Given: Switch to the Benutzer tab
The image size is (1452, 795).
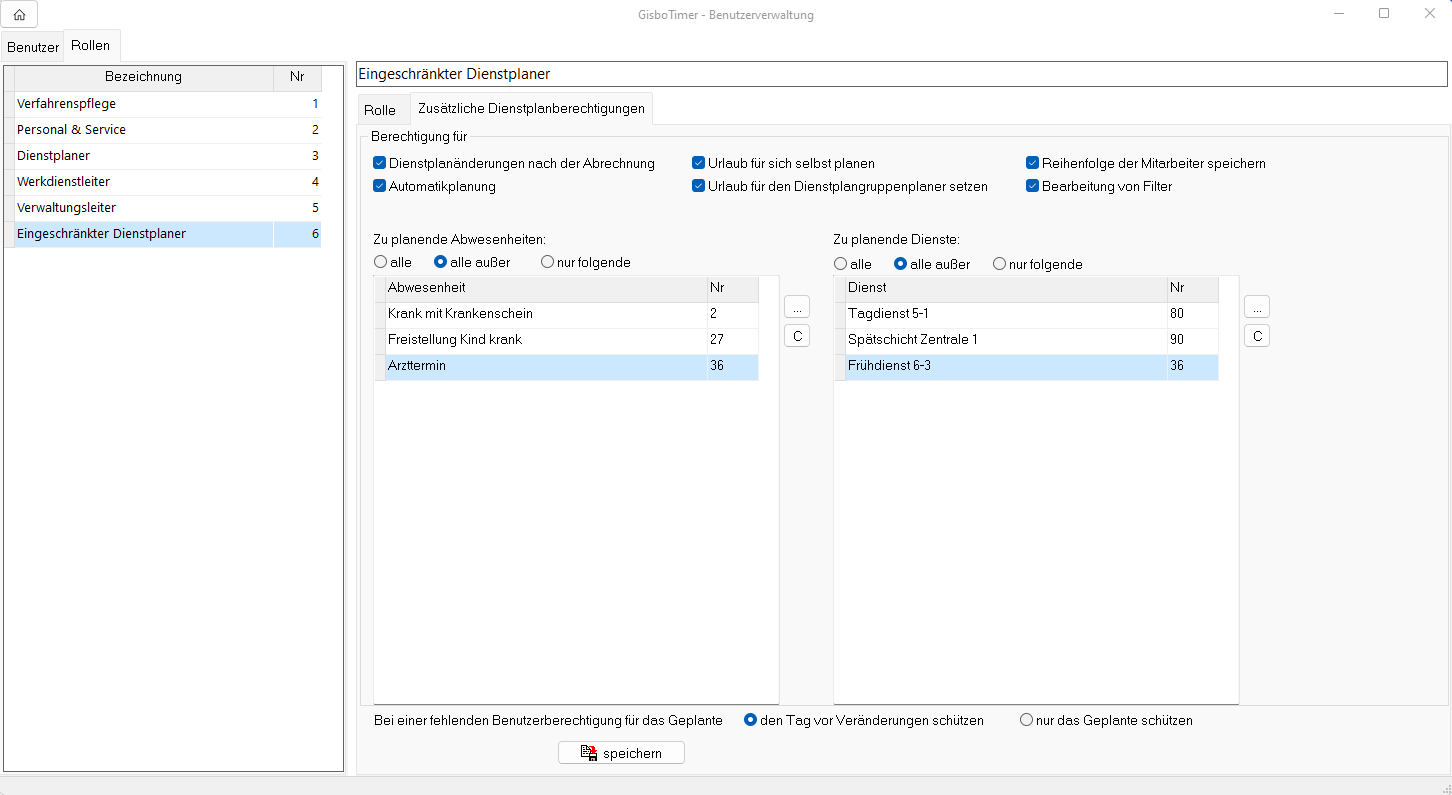Looking at the screenshot, I should tap(33, 47).
